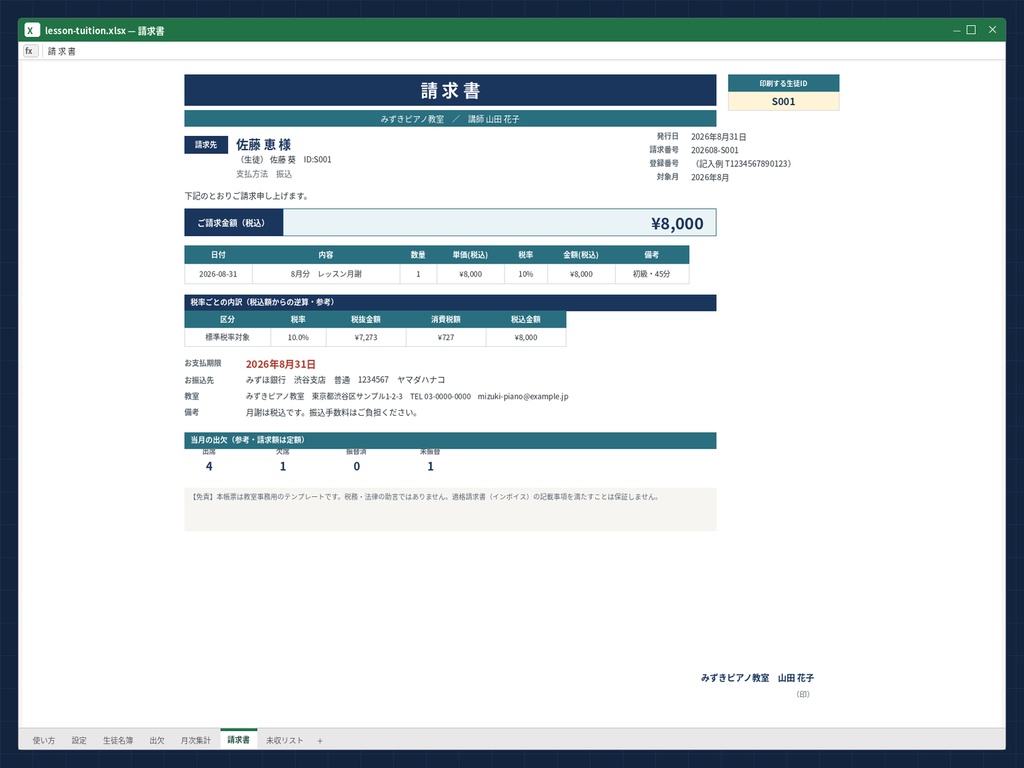Click the line item tax rate 10%
Image resolution: width=1024 pixels, height=768 pixels.
tap(526, 274)
